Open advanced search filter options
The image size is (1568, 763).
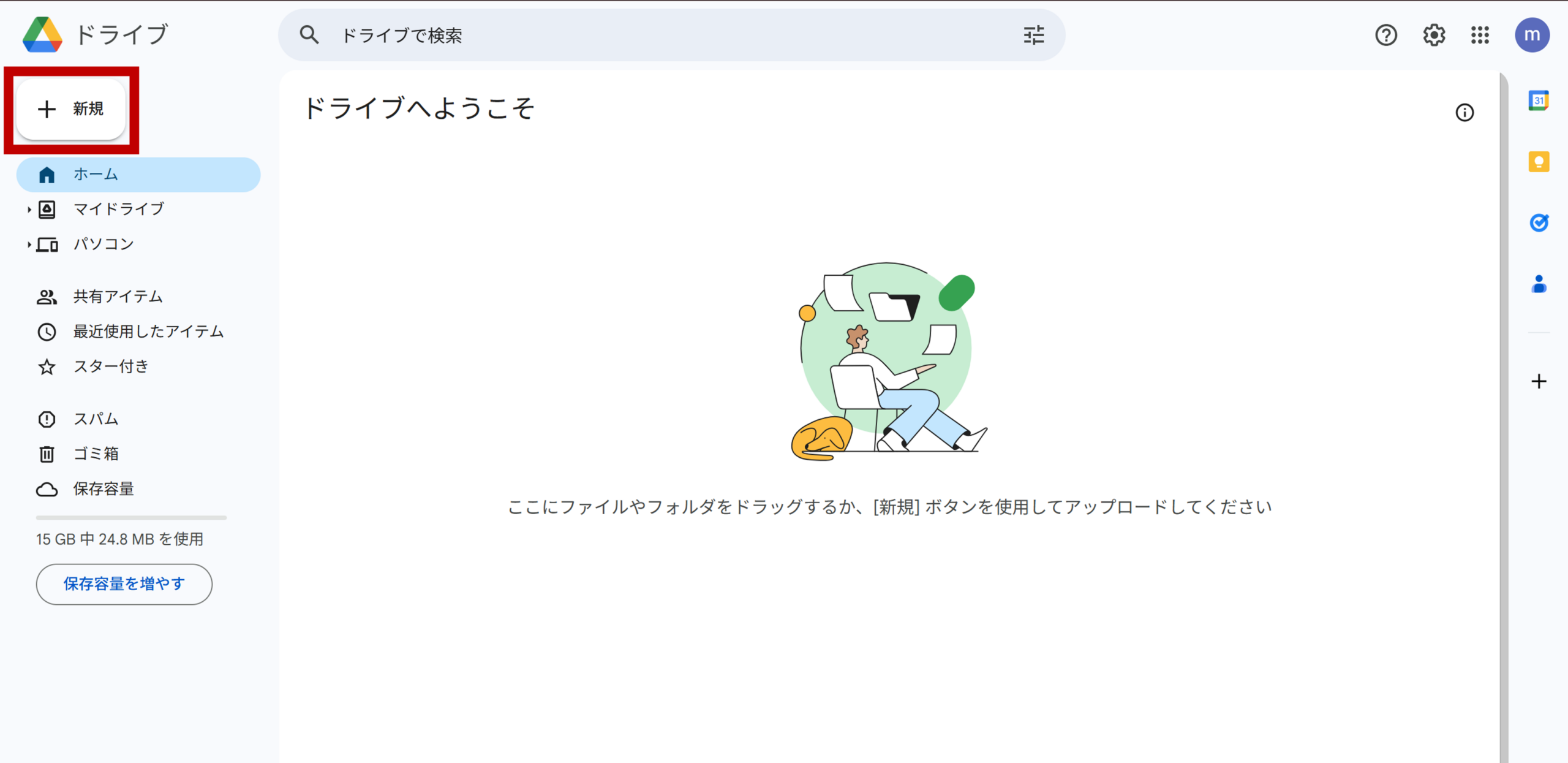[1034, 35]
